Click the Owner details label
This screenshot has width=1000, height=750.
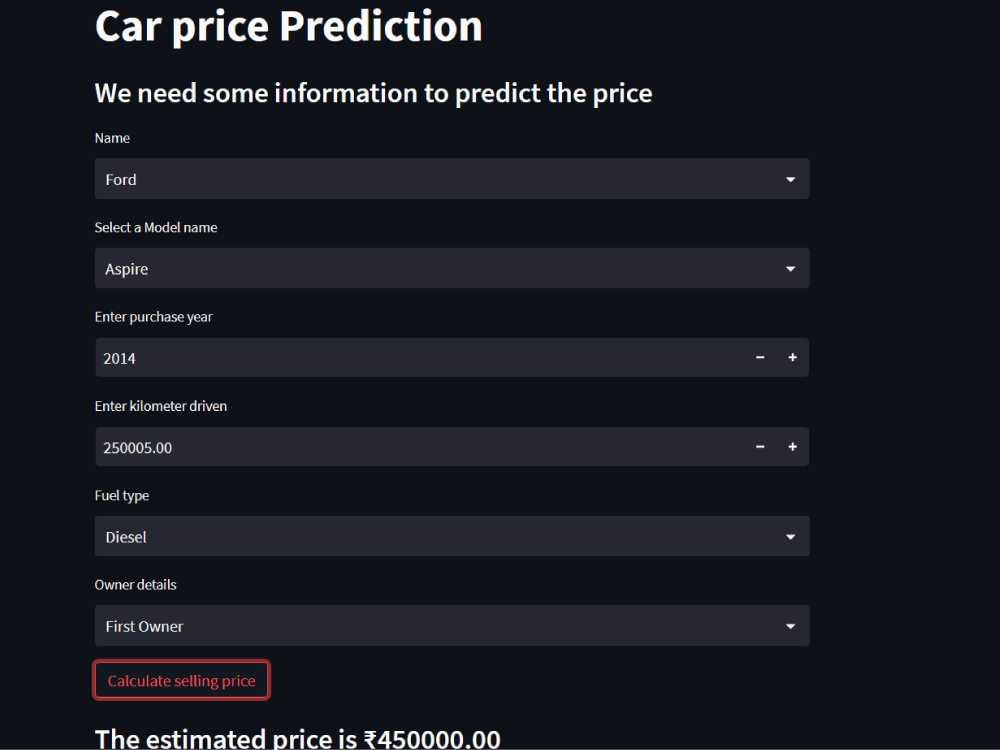(136, 585)
